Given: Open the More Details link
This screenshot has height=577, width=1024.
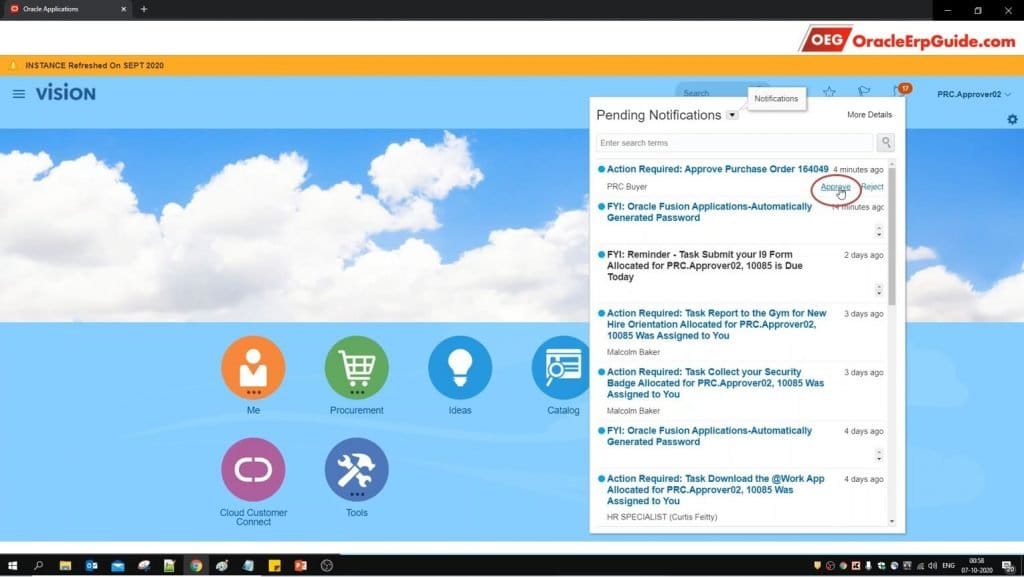Looking at the screenshot, I should 869,115.
